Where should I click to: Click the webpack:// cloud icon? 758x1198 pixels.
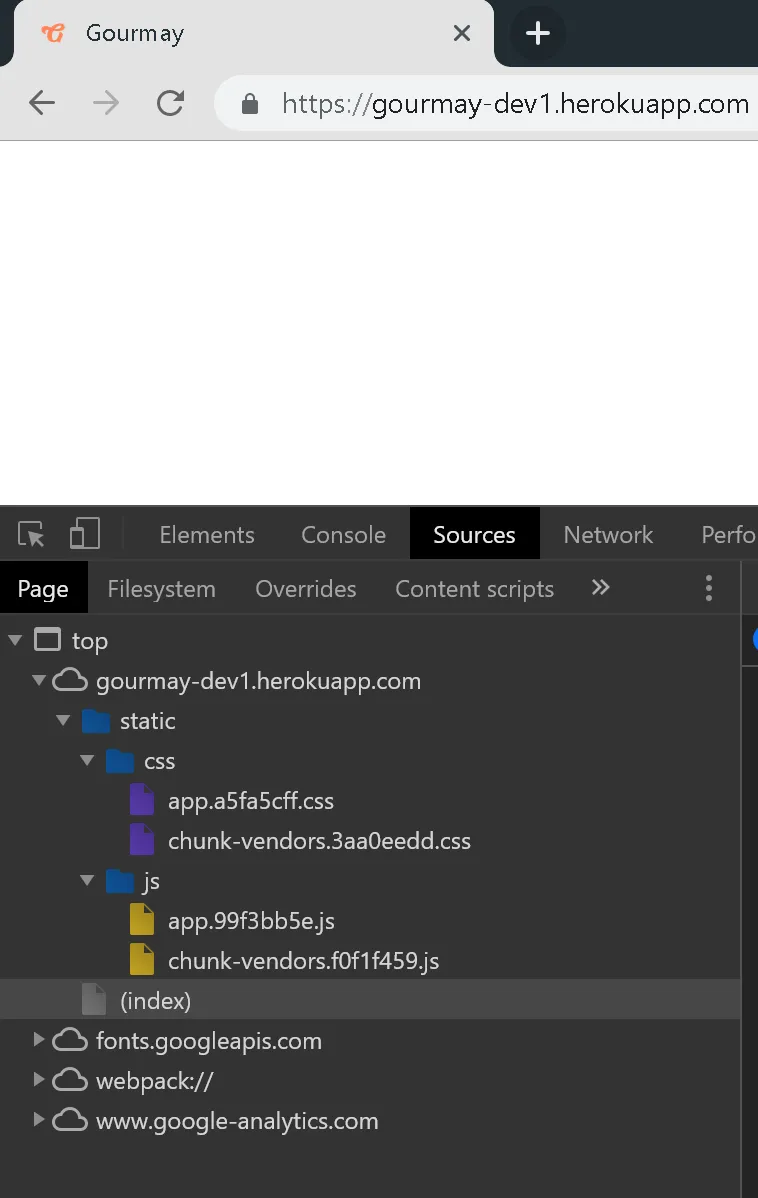point(70,1080)
